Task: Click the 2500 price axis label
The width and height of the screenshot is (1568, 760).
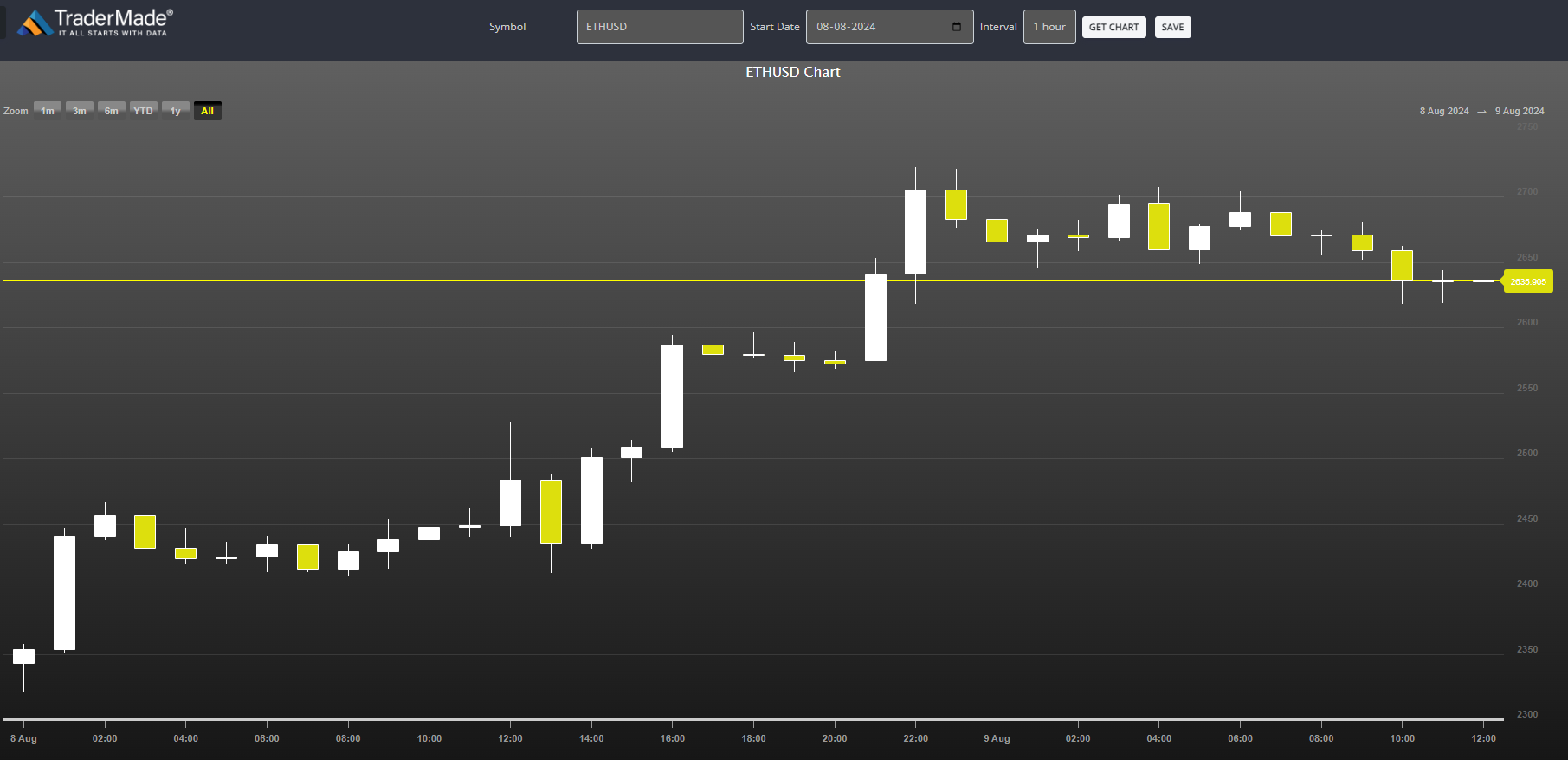Action: click(1527, 453)
